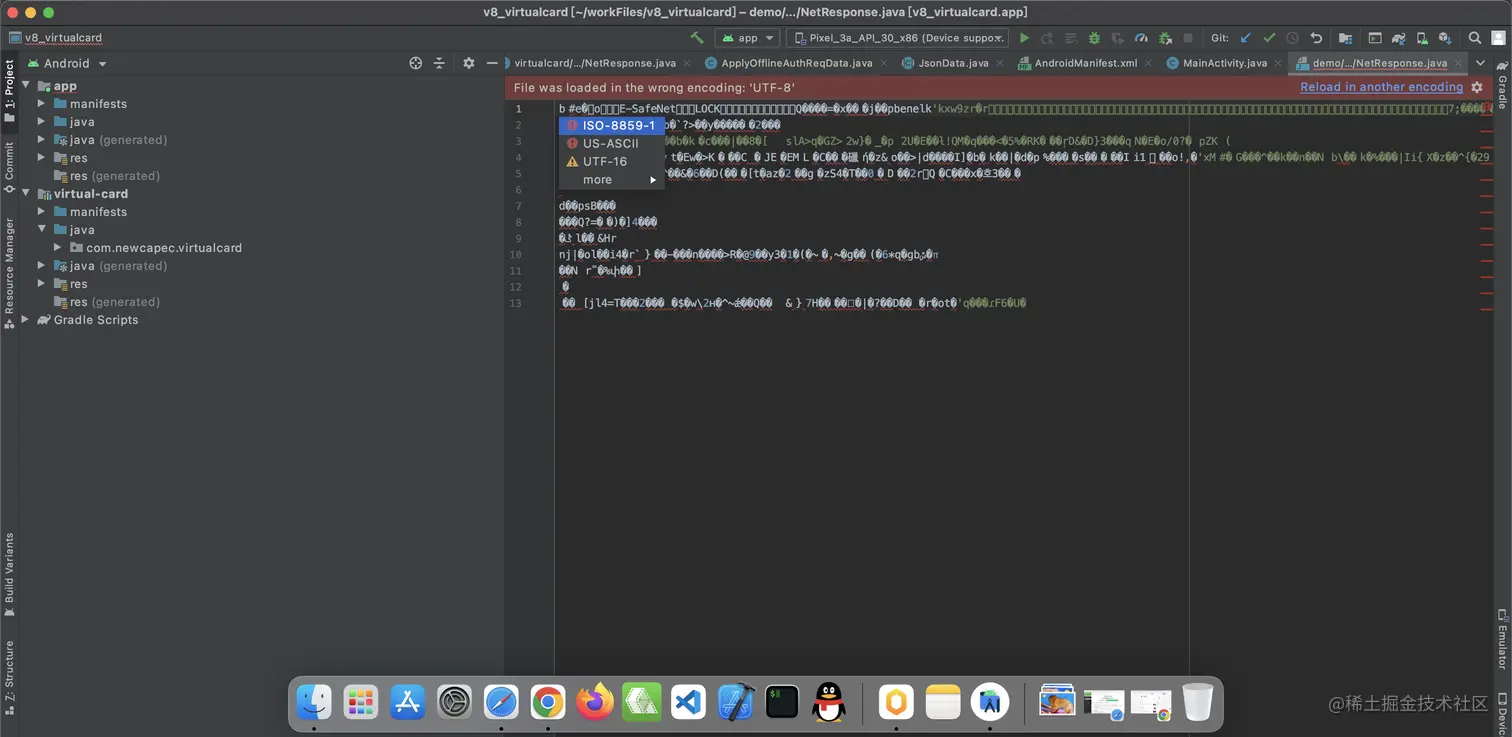Screen dimensions: 1512x737
Task: Open the Pixel_3a_API_30_x86 device dropdown
Action: pyautogui.click(x=896, y=38)
